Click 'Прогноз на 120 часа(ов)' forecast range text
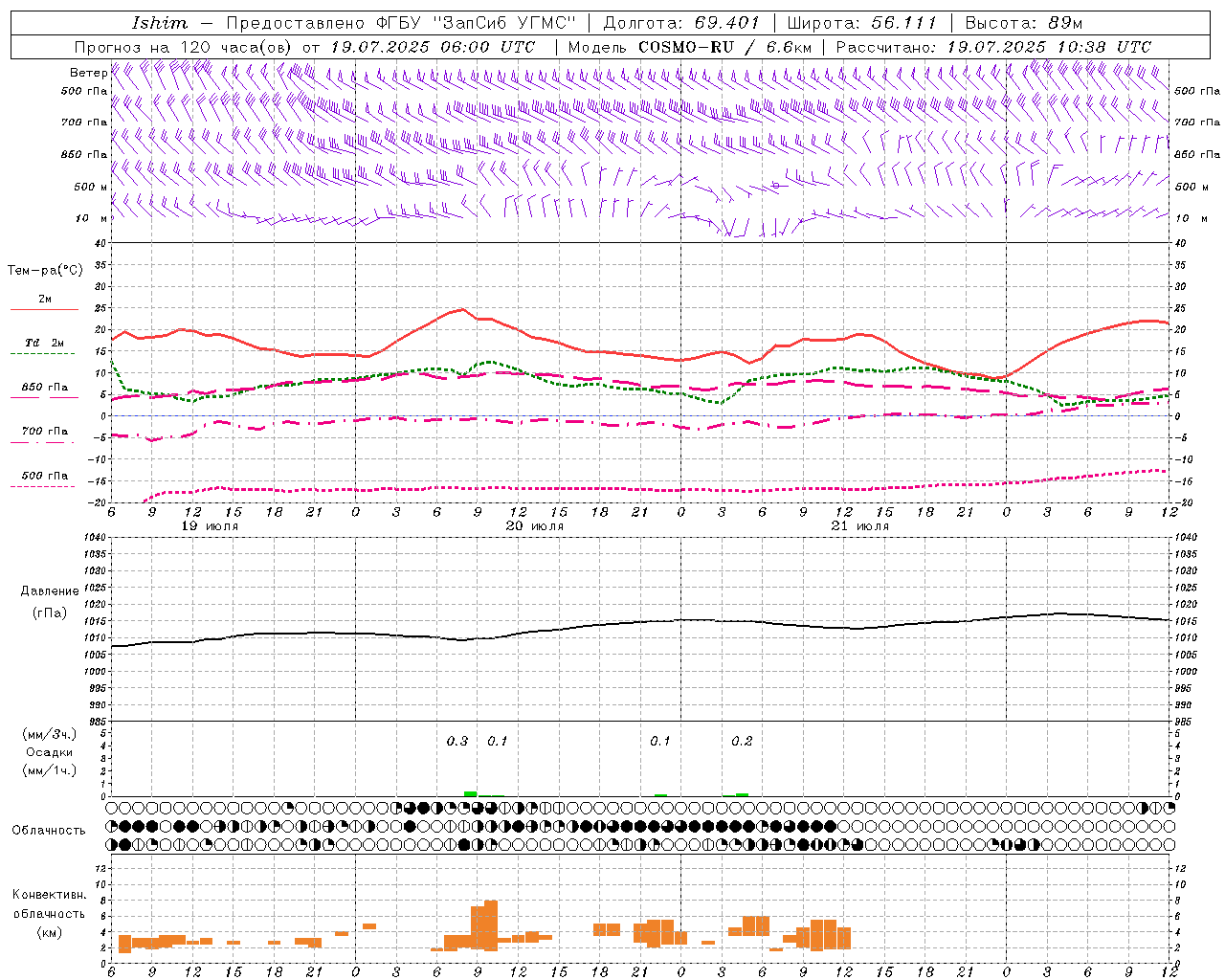Image resolution: width=1225 pixels, height=980 pixels. pyautogui.click(x=185, y=47)
